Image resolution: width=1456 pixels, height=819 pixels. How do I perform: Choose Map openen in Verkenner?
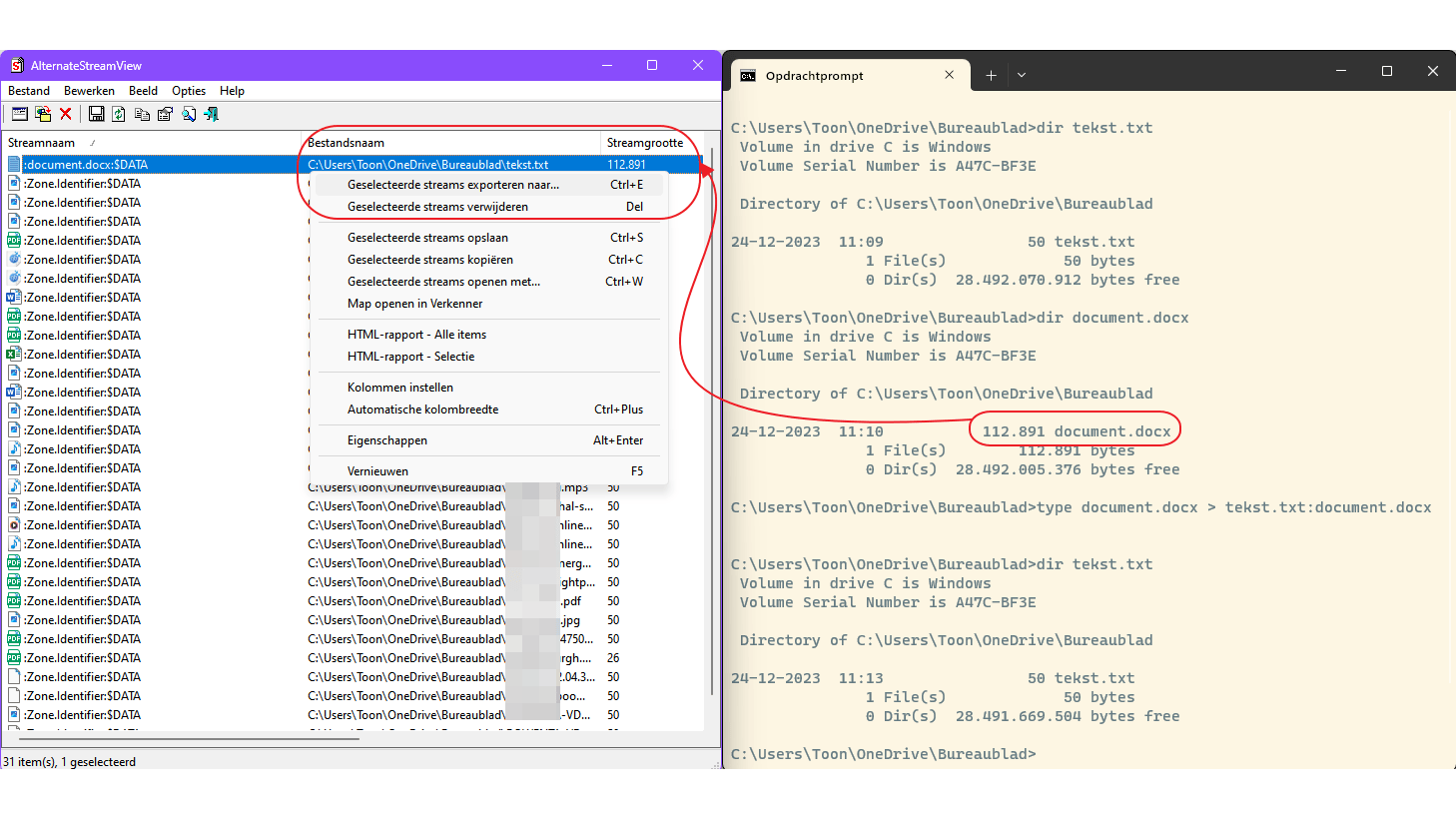(489, 304)
